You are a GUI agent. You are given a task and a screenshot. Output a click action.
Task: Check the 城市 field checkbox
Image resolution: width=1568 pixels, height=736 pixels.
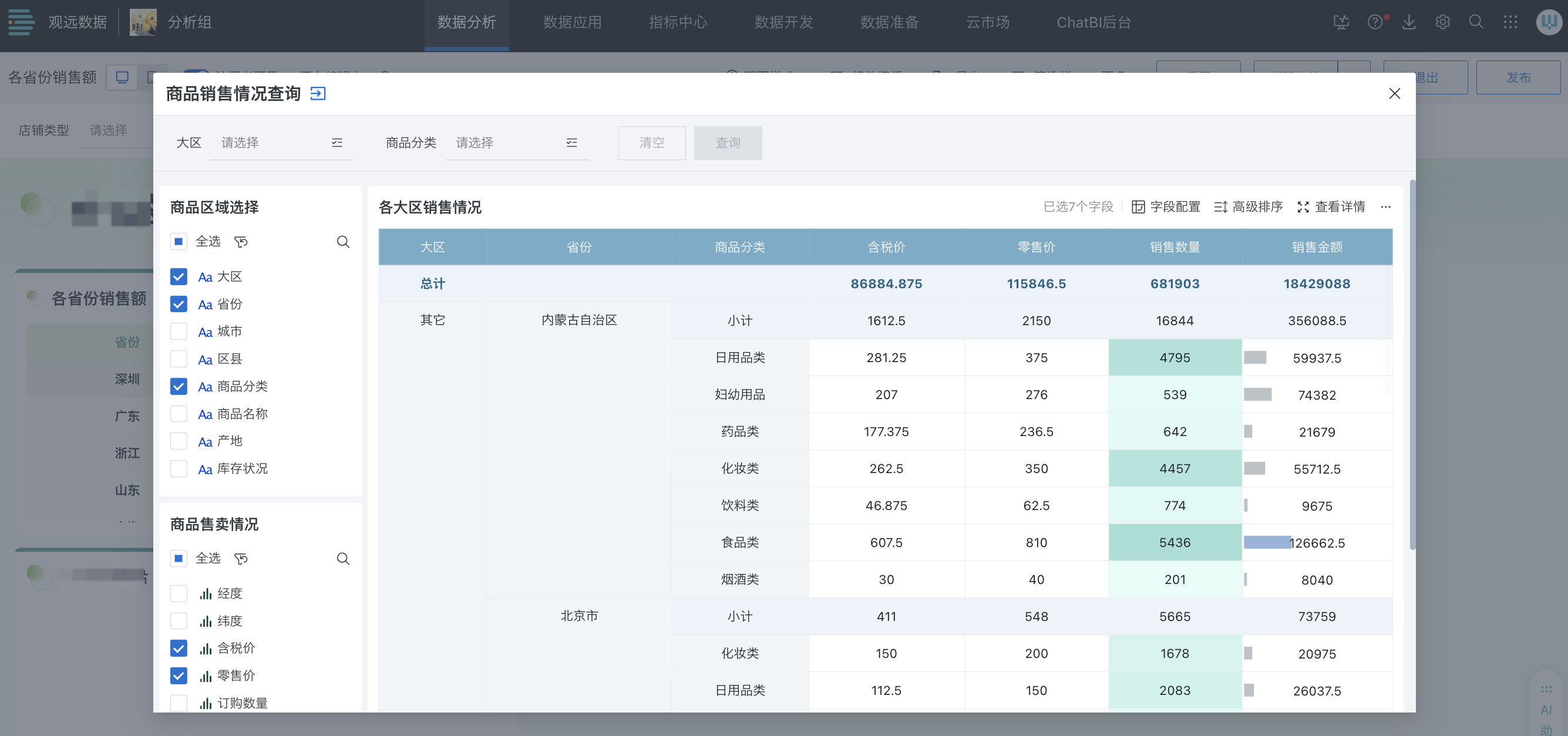click(x=179, y=332)
